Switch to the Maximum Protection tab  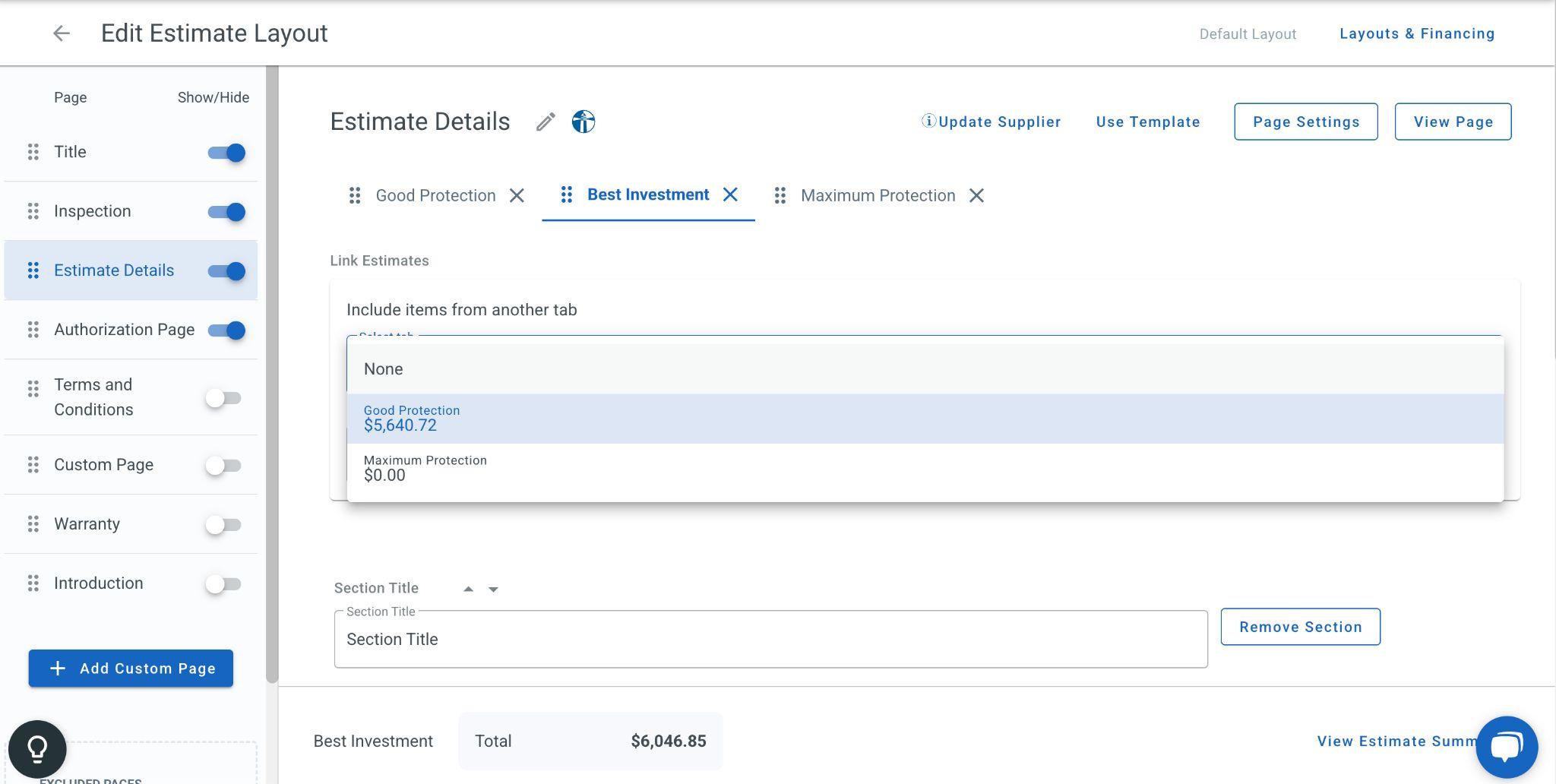point(878,196)
